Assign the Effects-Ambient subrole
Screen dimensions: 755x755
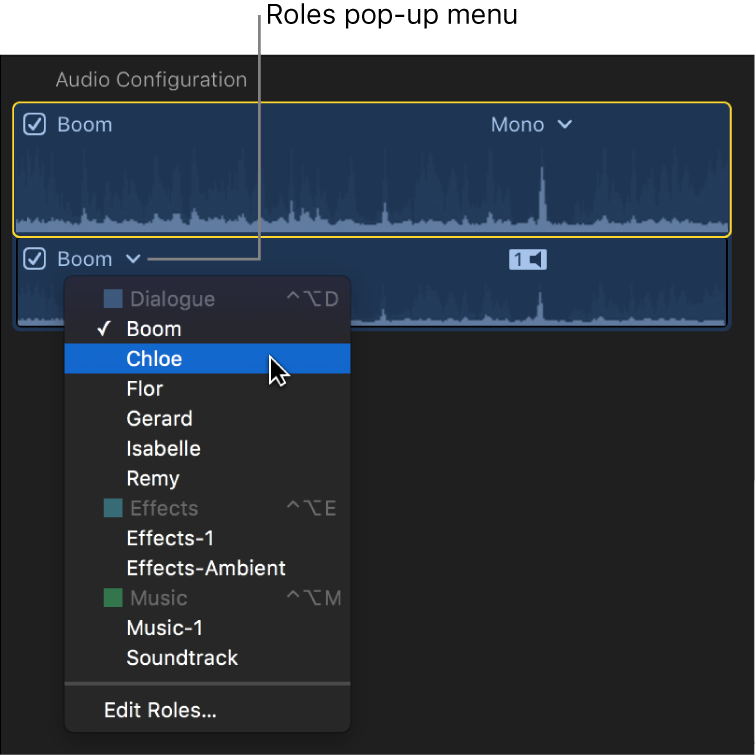(206, 568)
